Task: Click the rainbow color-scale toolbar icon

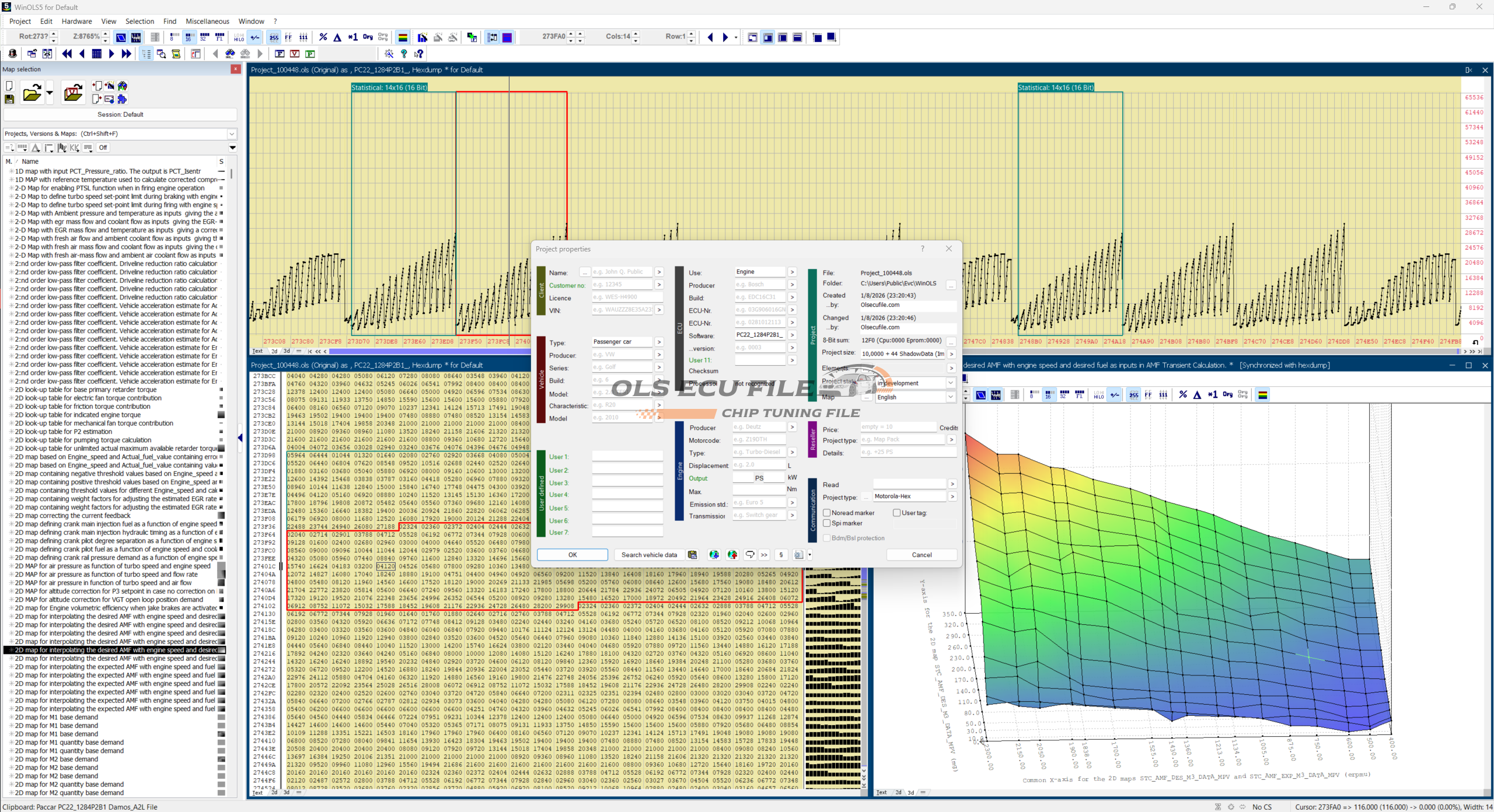Action: [x=403, y=37]
